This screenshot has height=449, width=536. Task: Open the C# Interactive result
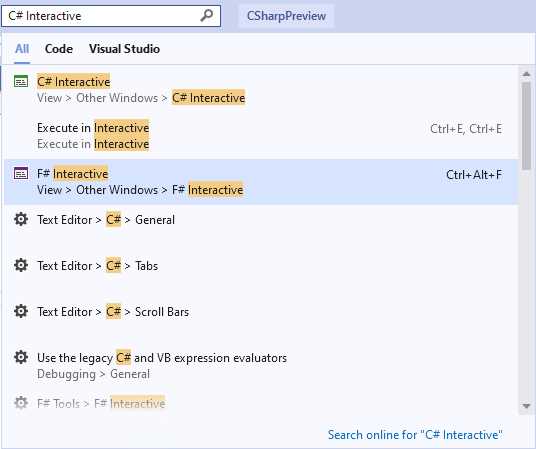[x=261, y=90]
